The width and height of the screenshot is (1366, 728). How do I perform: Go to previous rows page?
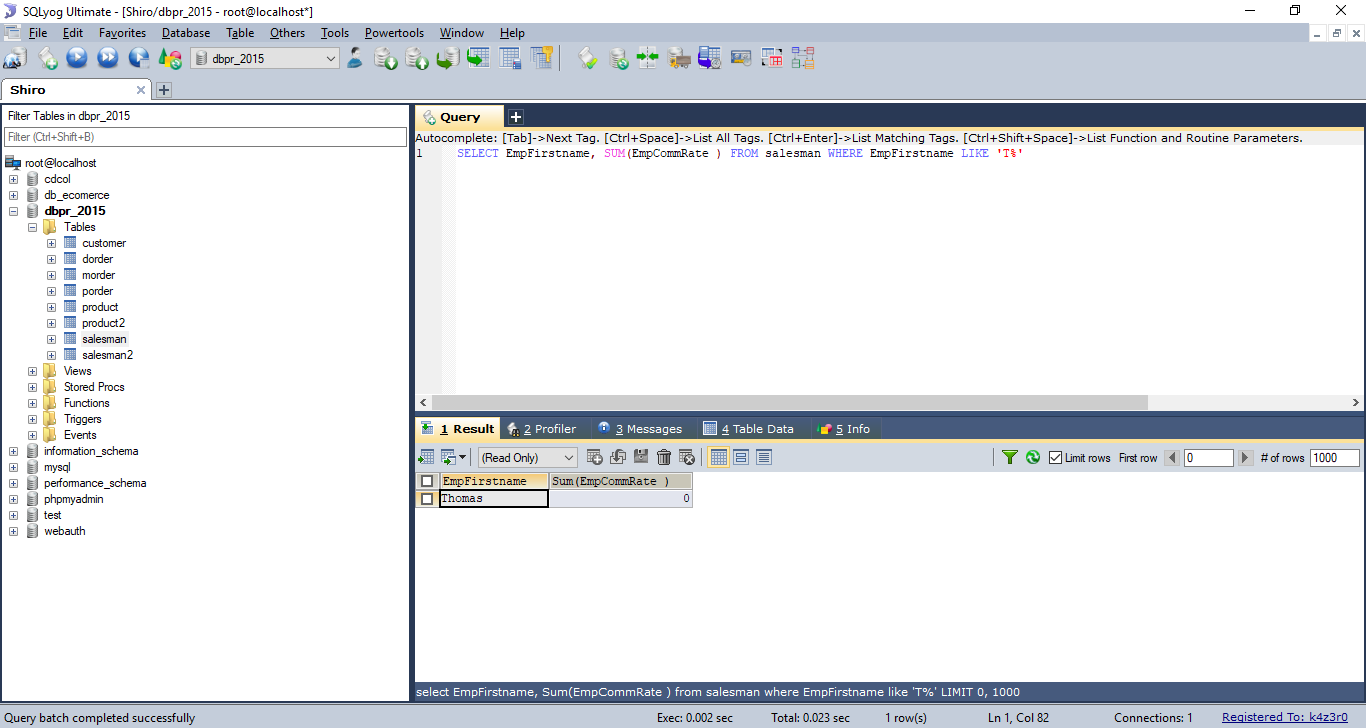pos(1172,457)
